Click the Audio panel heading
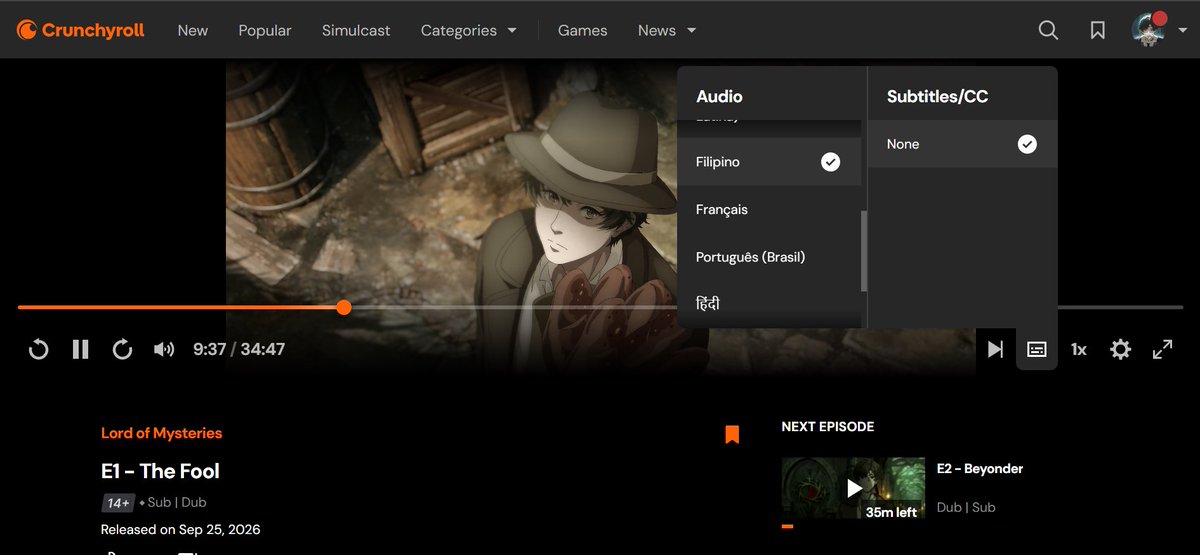 [719, 96]
